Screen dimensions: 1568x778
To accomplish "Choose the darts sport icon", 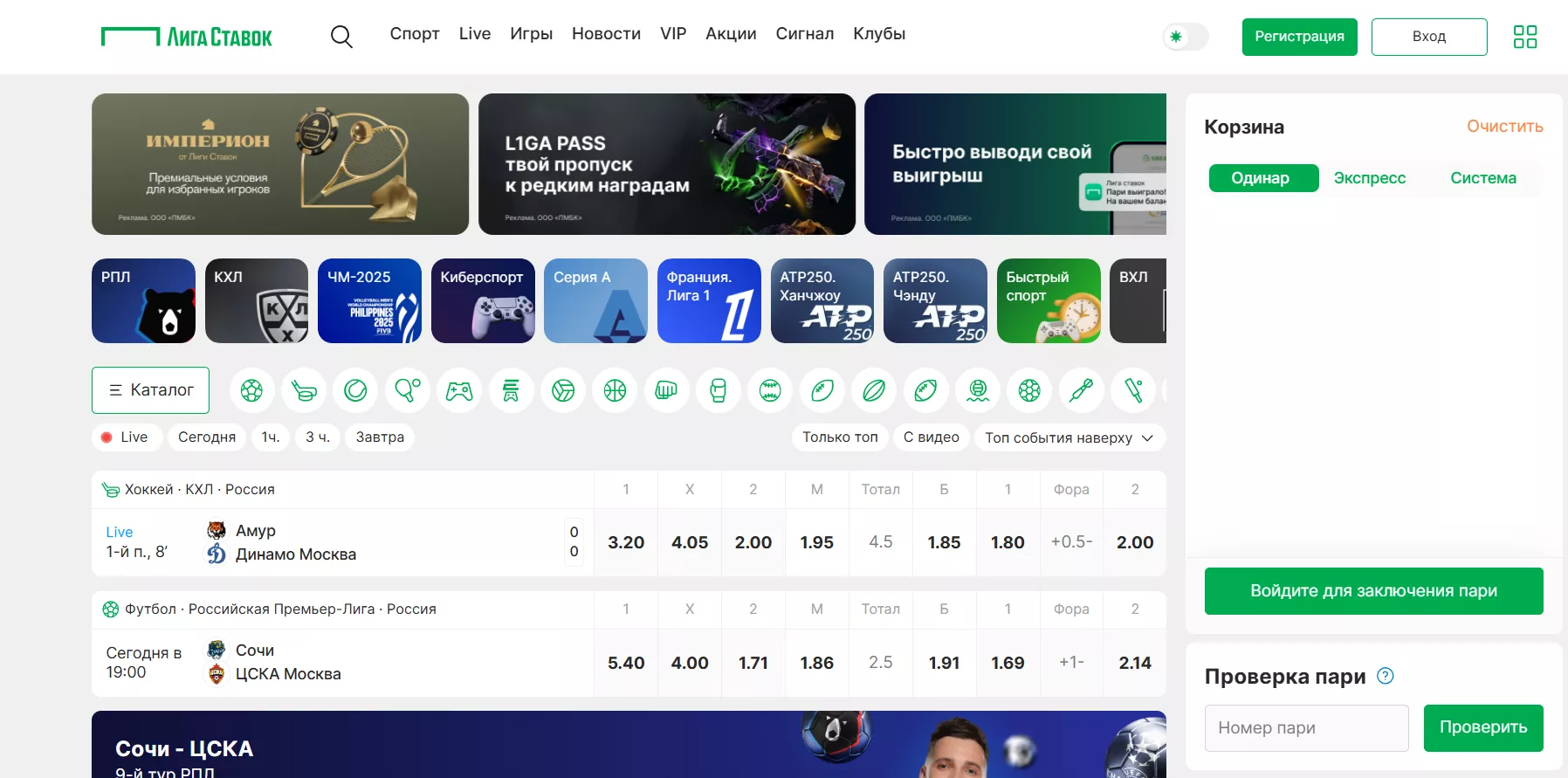I will tap(1081, 390).
